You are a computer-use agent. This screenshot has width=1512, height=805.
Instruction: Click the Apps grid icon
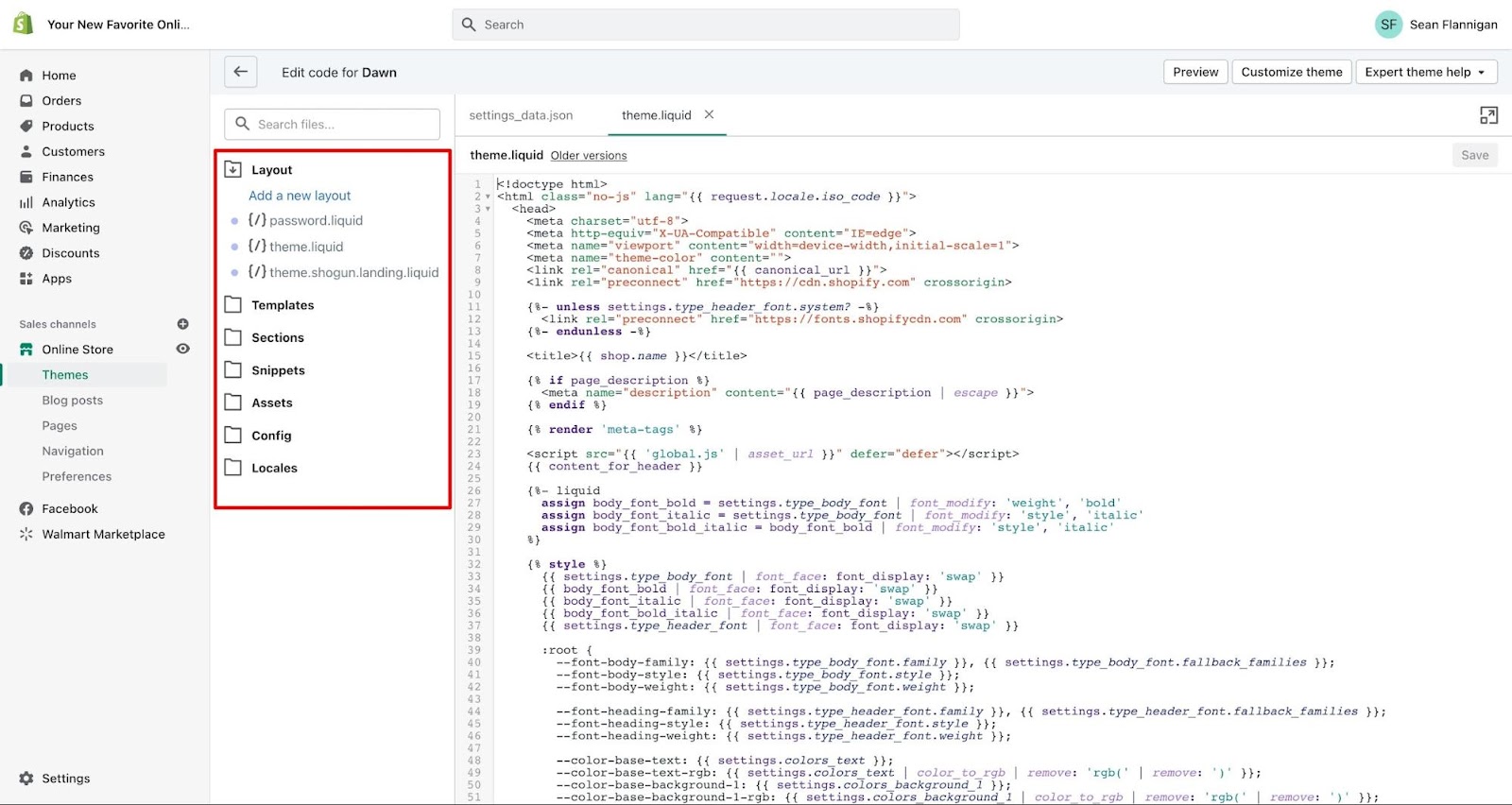[x=26, y=280]
